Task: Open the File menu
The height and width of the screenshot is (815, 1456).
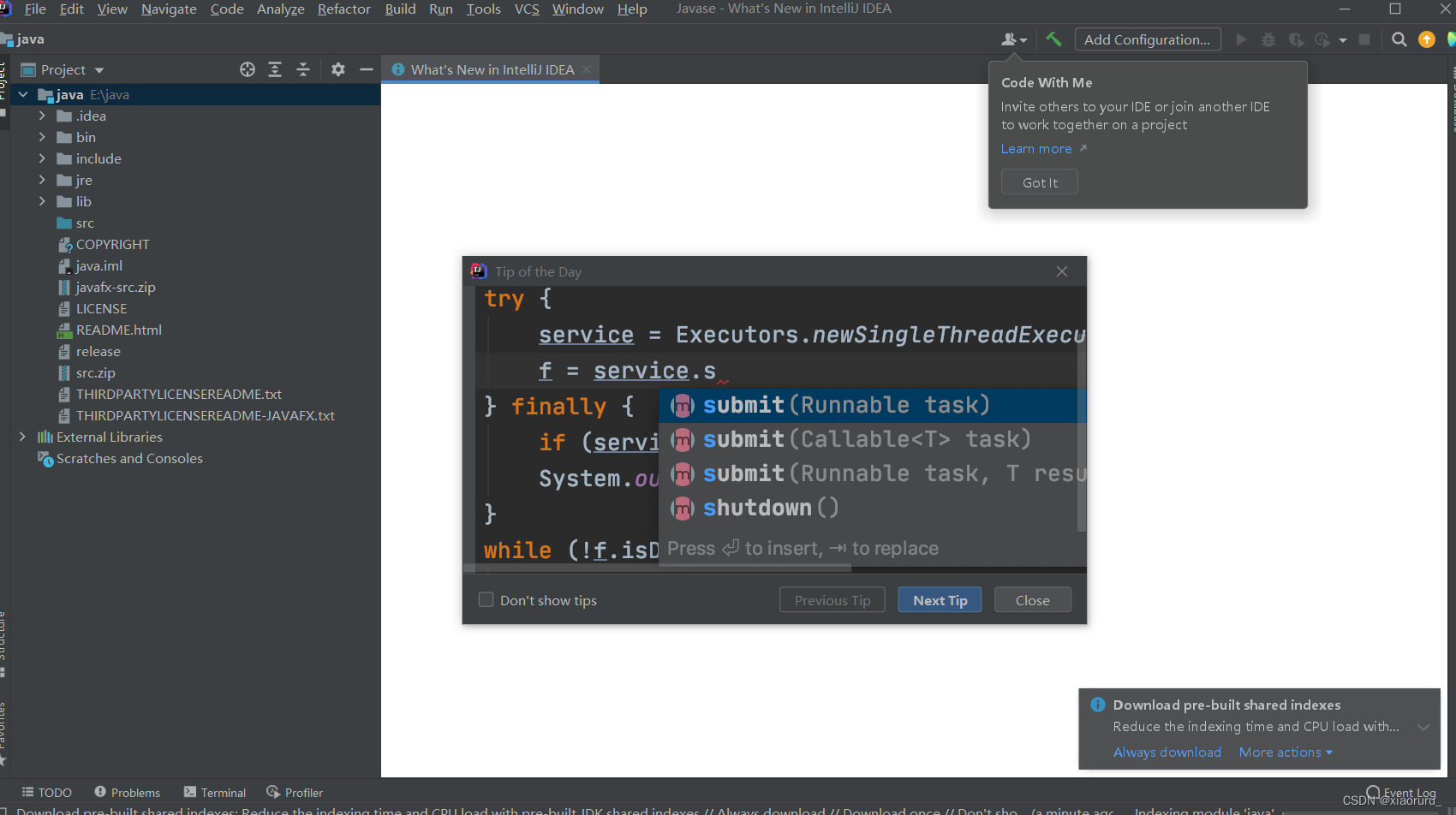Action: [35, 9]
